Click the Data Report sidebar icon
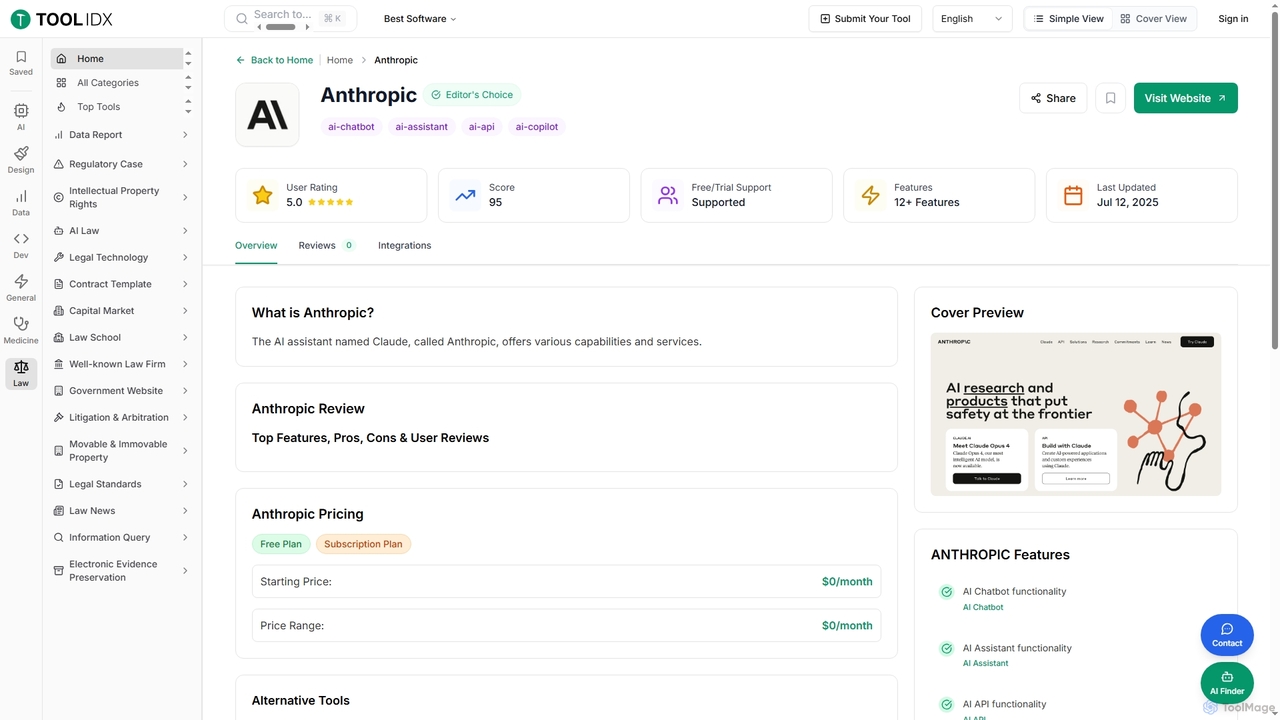 (59, 135)
